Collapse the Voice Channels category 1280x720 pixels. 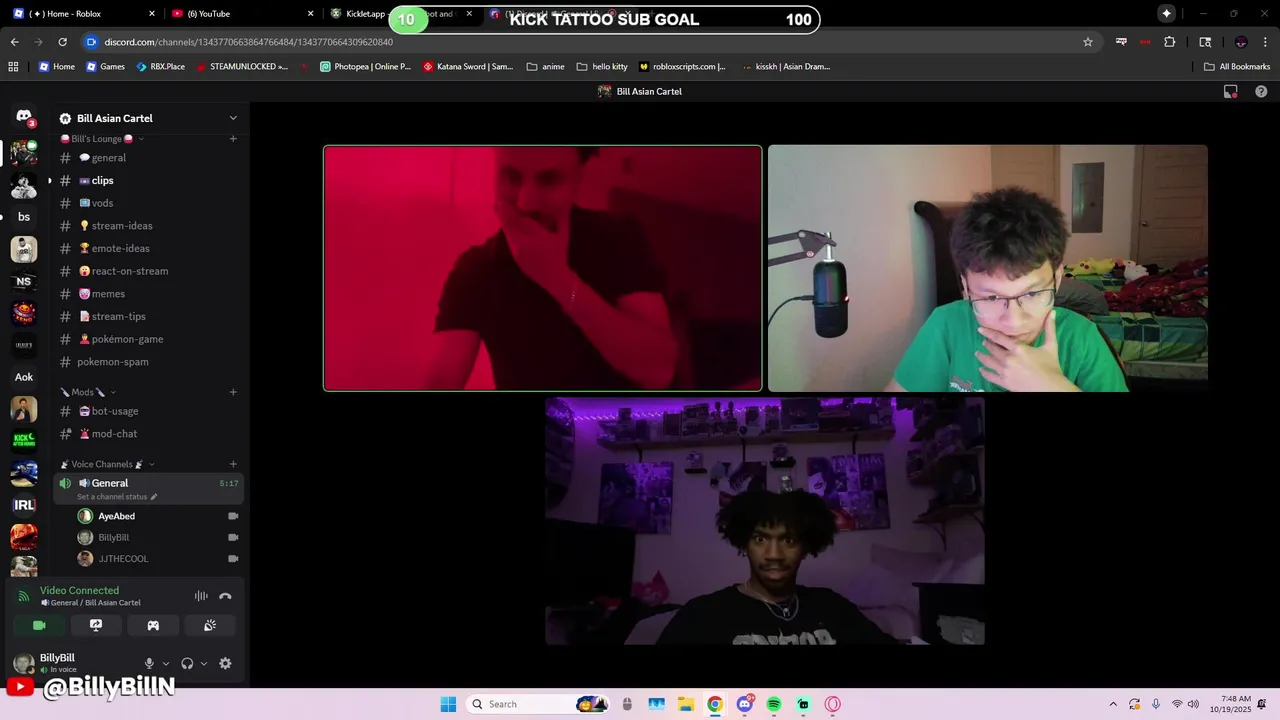(x=108, y=464)
